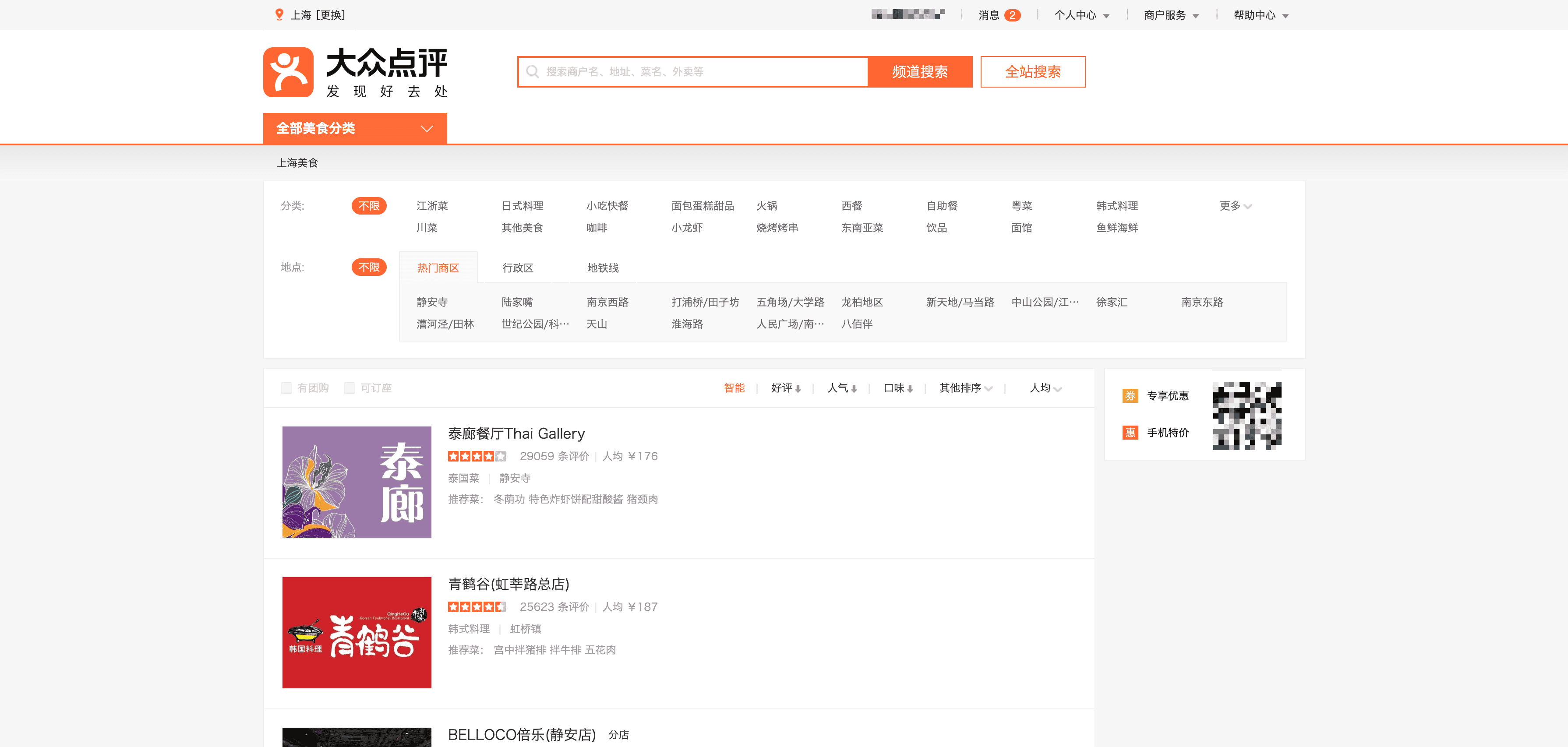Expand the 全部美食分类 dropdown
The image size is (1568, 747).
(x=355, y=128)
